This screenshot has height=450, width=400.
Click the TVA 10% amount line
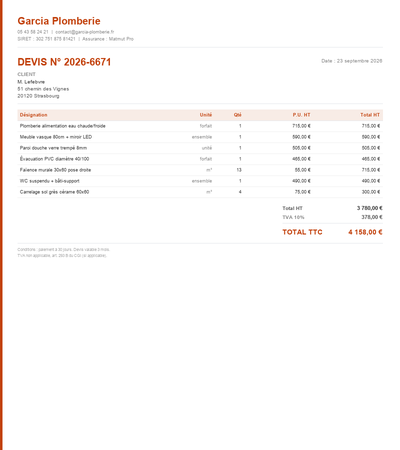click(332, 217)
